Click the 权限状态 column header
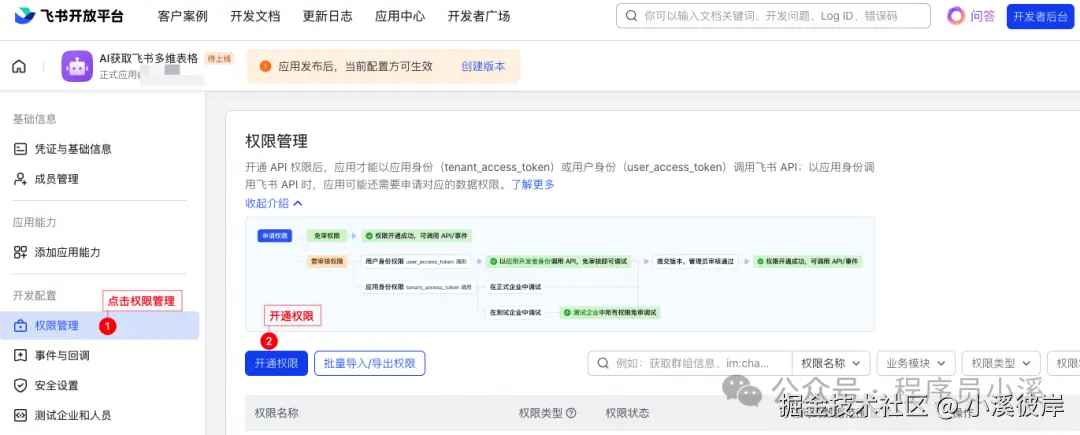 pyautogui.click(x=627, y=413)
